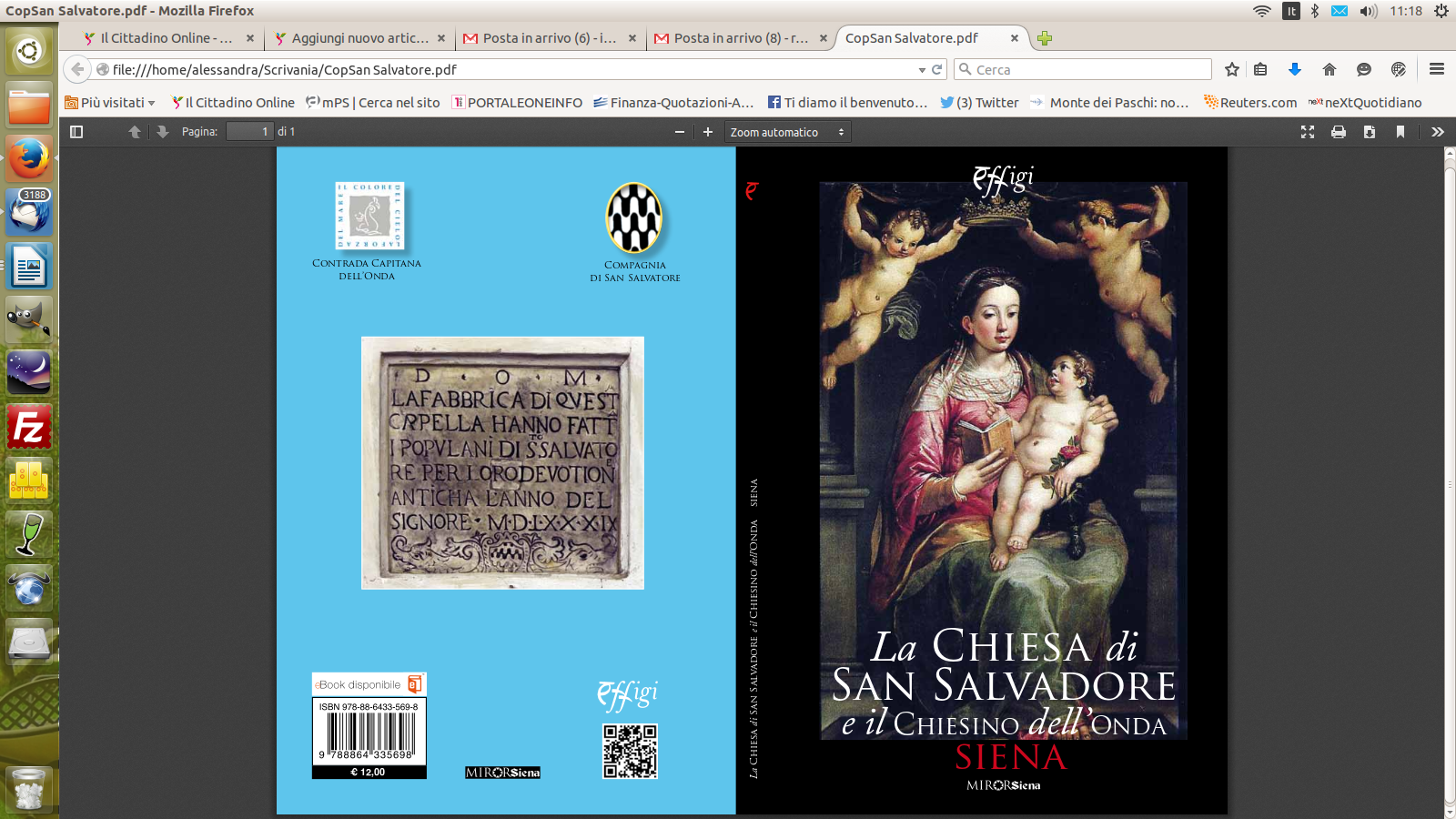Open neXtQuotidiano bookmark
The image size is (1456, 819).
(1365, 103)
